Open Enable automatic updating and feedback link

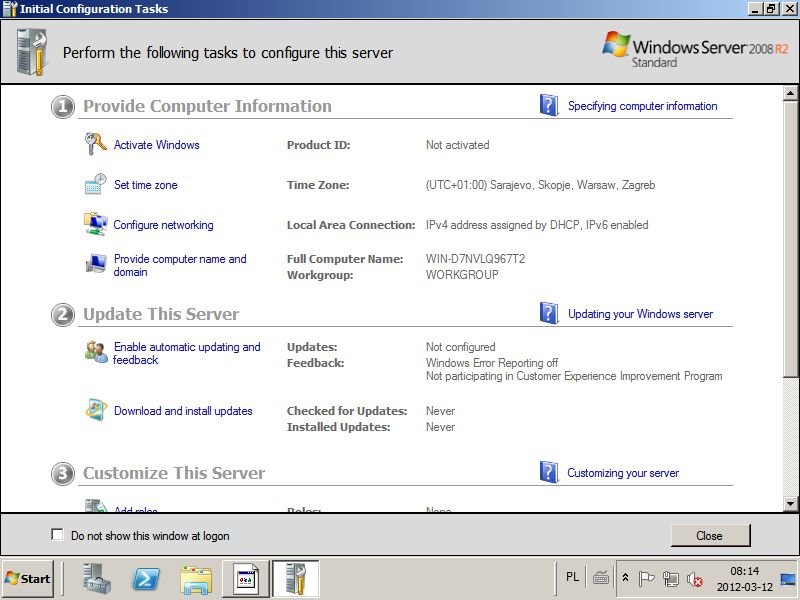(186, 353)
